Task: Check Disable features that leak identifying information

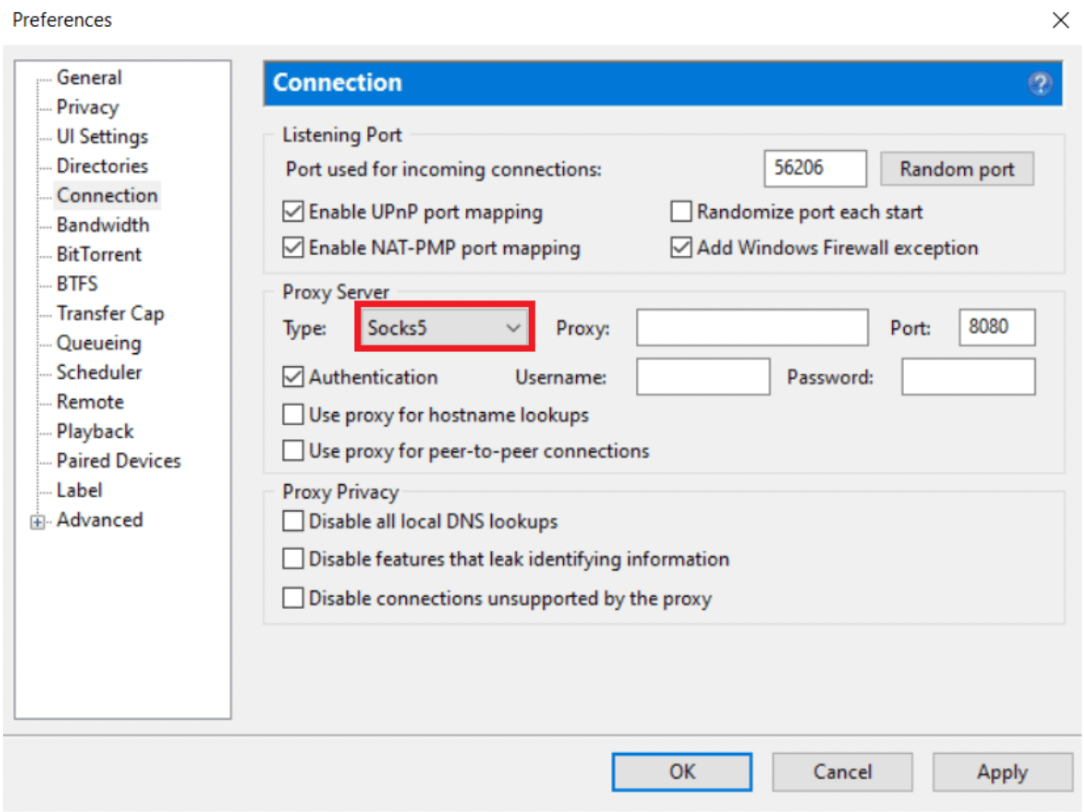Action: tap(293, 558)
